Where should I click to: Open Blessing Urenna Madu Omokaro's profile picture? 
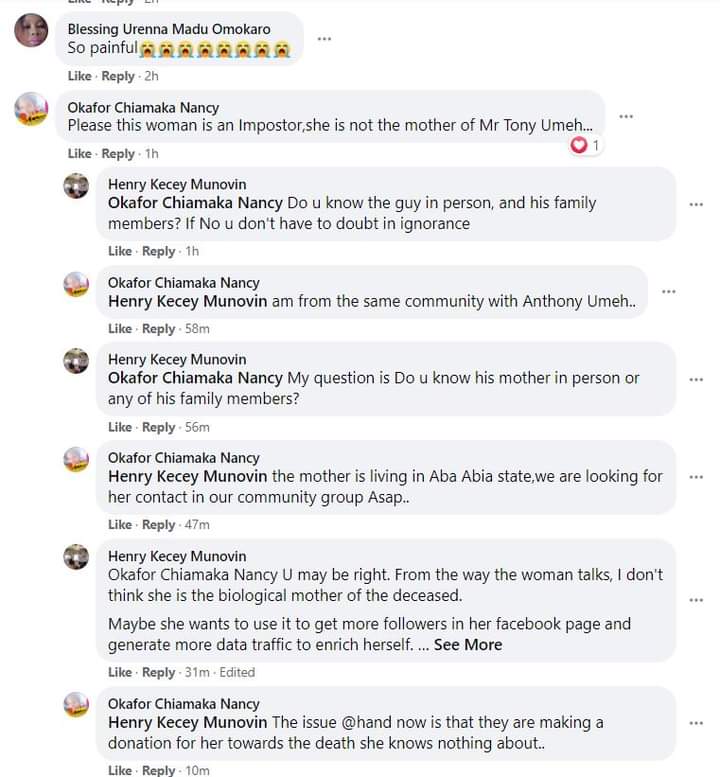tap(31, 32)
